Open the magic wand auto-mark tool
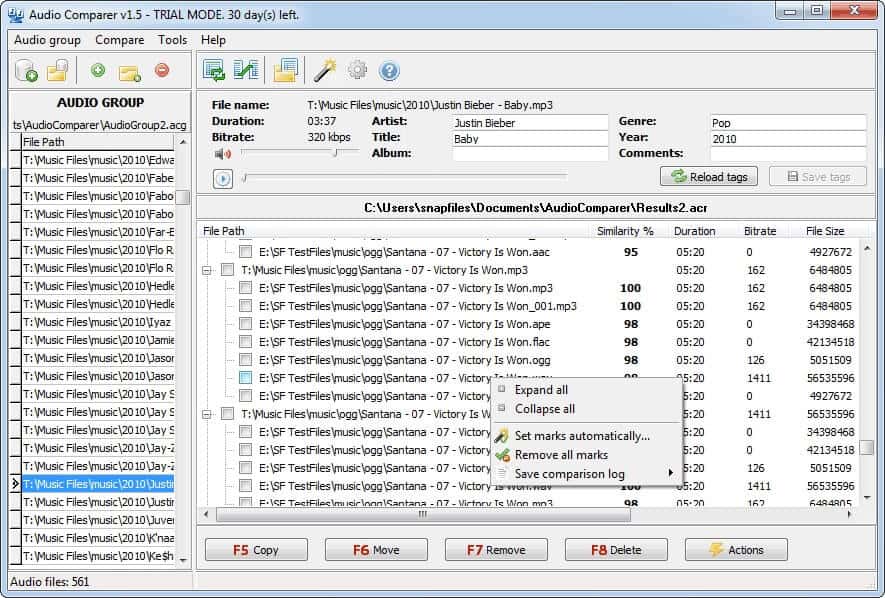Screen dimensions: 885x598 pos(325,70)
